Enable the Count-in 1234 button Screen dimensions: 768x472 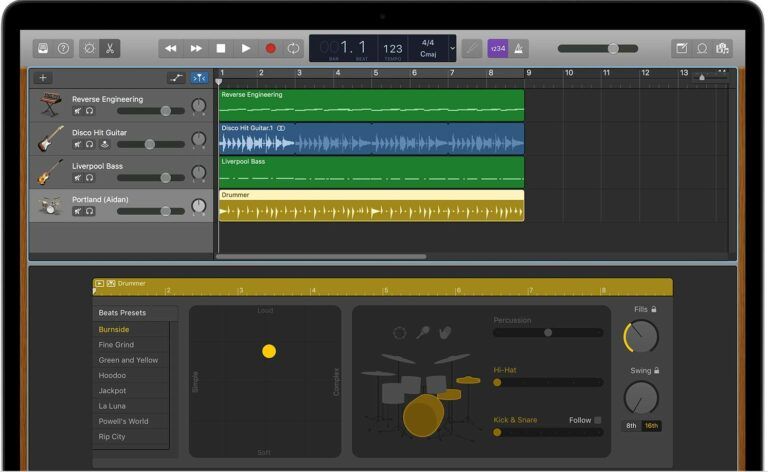pos(498,48)
